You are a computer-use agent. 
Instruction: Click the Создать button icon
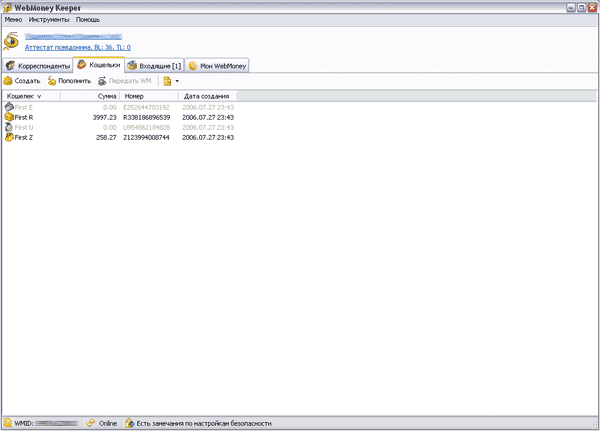click(8, 81)
